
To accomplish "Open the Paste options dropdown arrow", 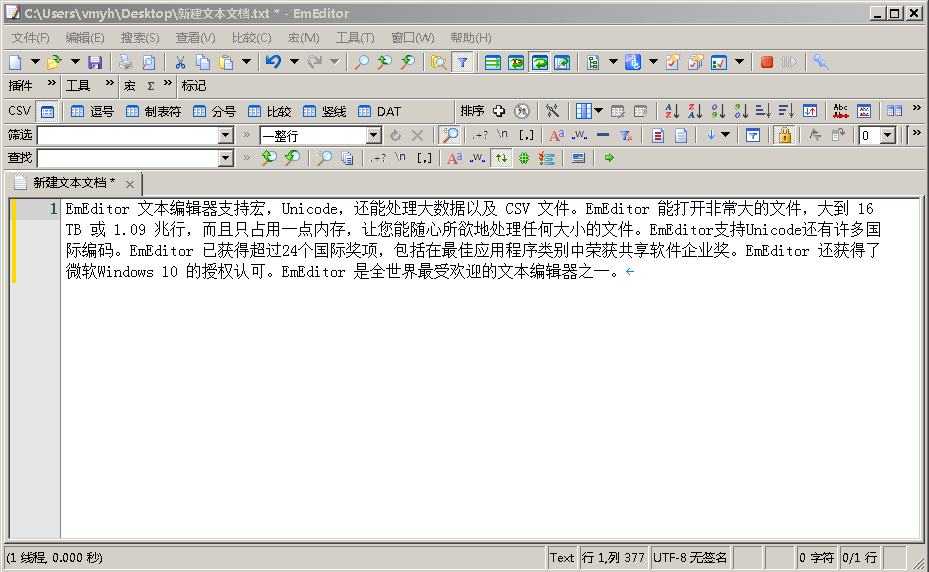I will click(246, 62).
